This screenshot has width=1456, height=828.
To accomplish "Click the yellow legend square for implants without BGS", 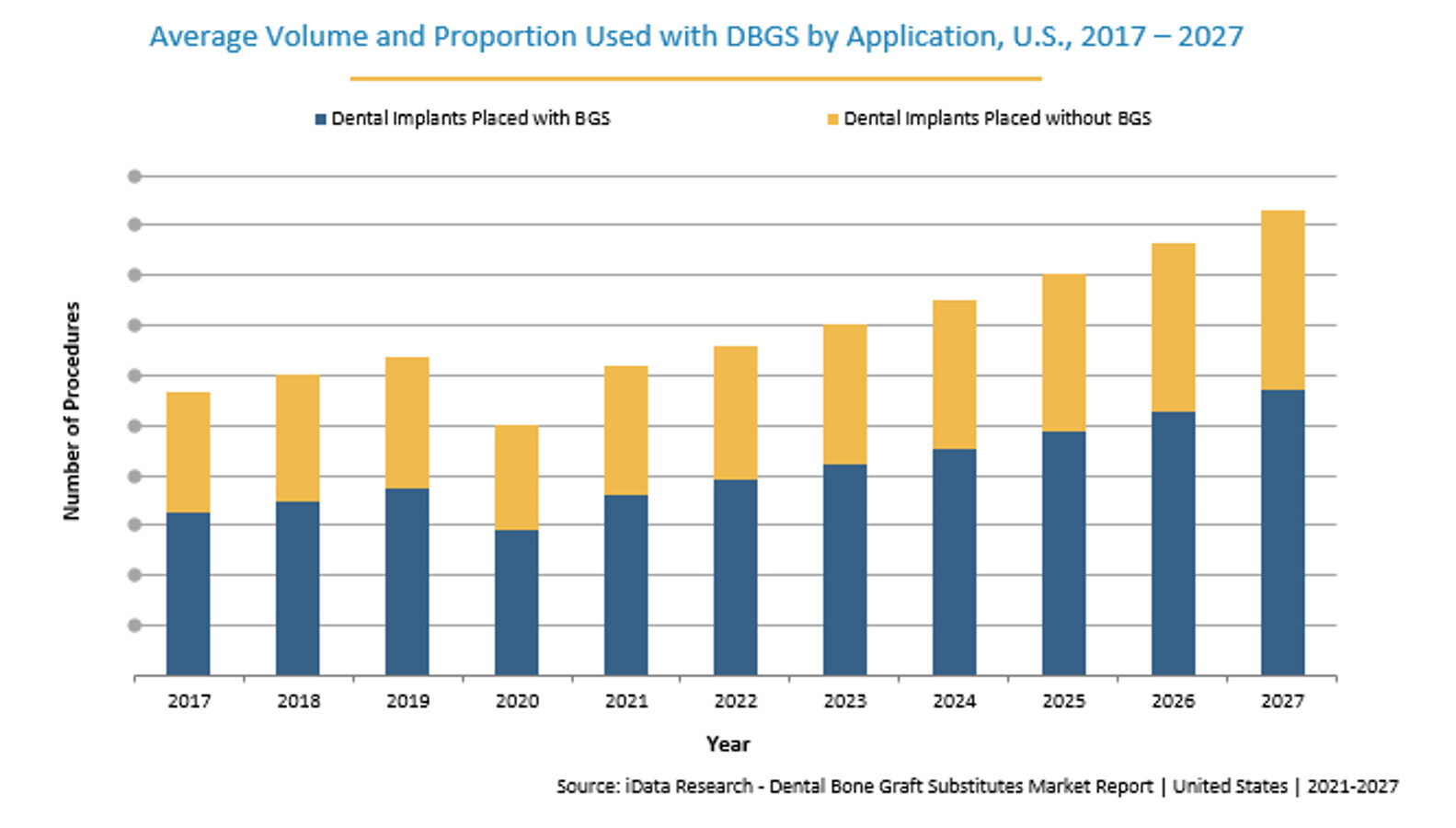I will 832,120.
